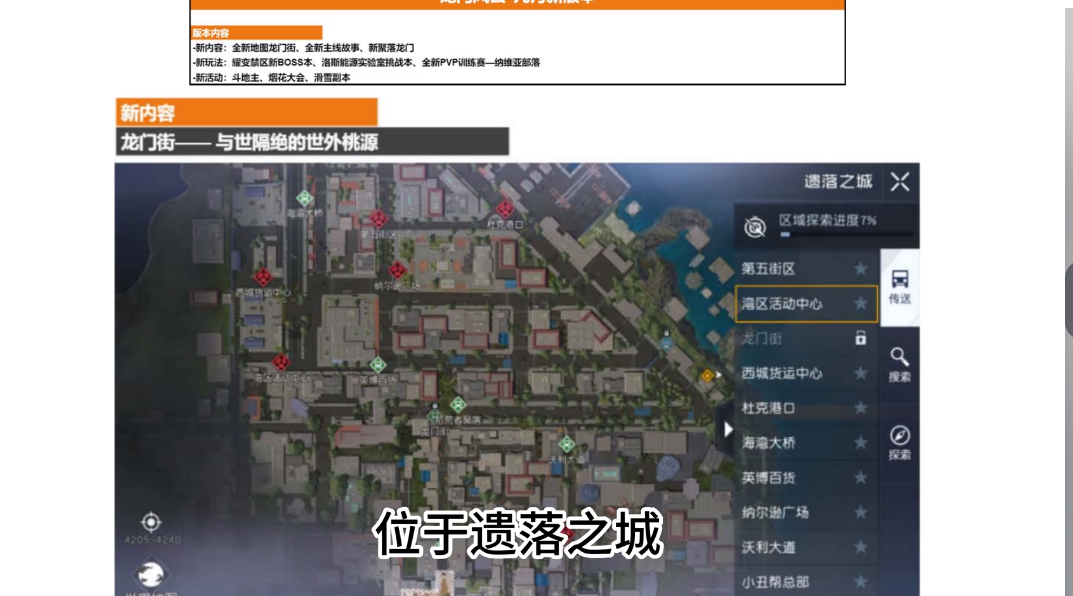This screenshot has height=596, width=1073.
Task: Select 小丑帮总部 list entry
Action: (806, 582)
